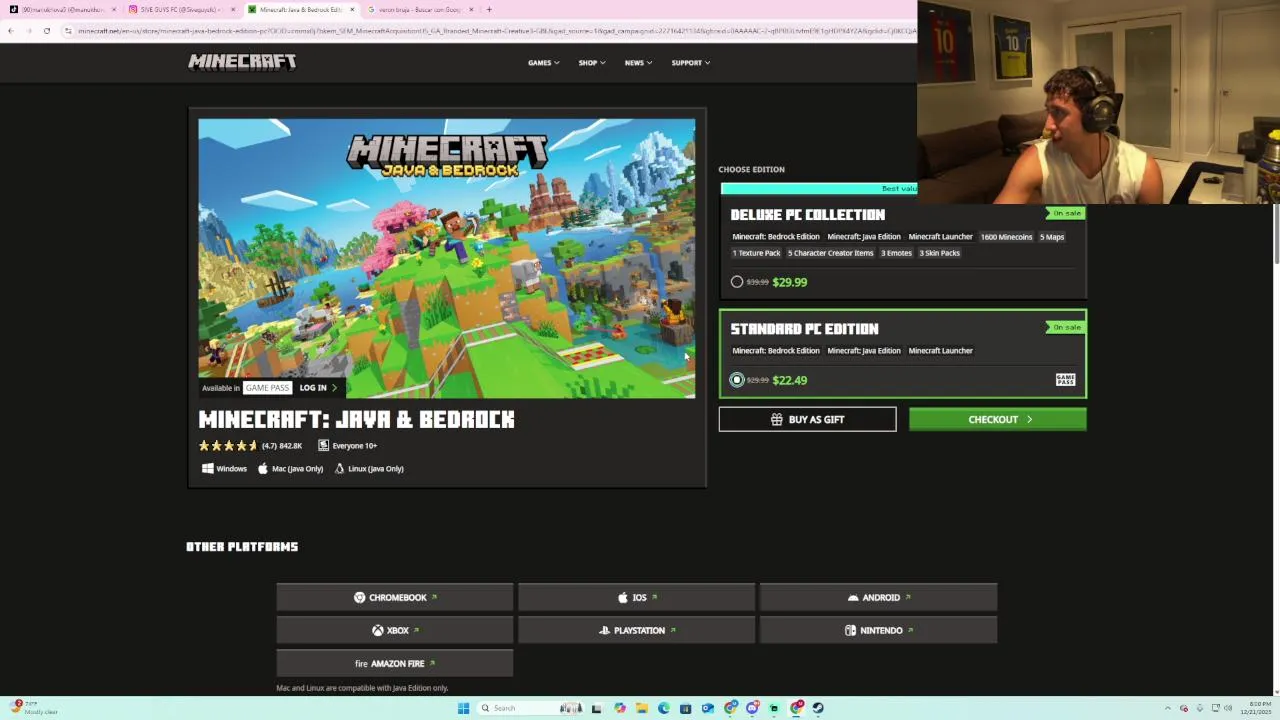Select the Deluxe PC Collection radio button
1280x720 pixels.
coord(737,282)
